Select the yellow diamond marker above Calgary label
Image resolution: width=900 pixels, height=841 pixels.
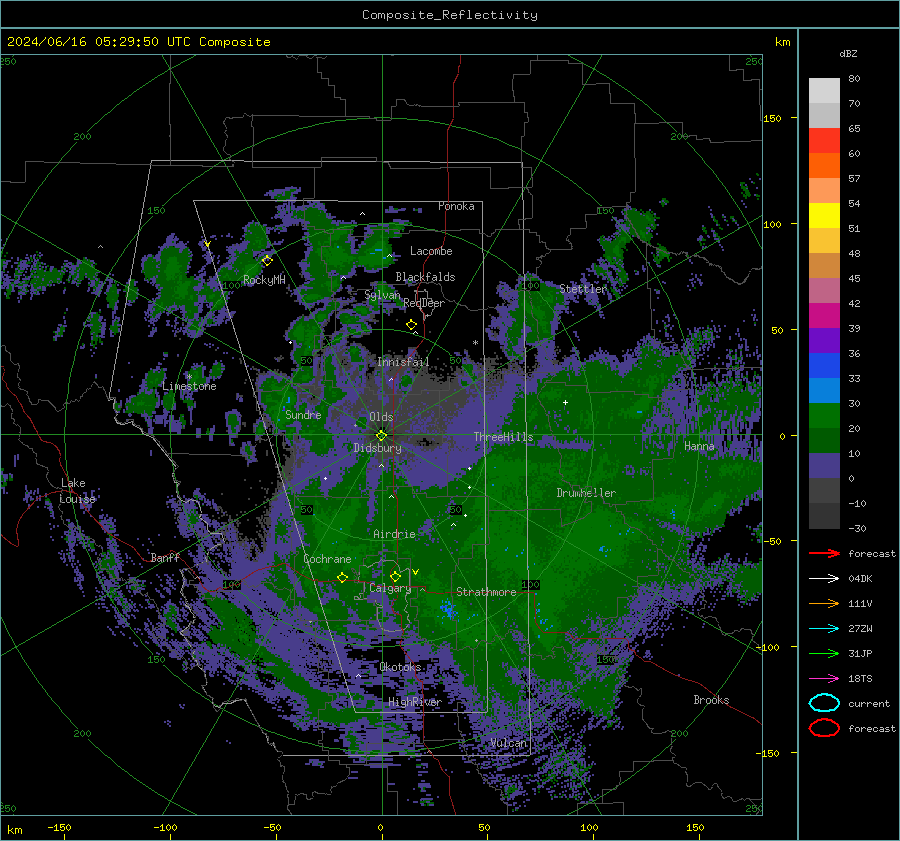pos(395,576)
